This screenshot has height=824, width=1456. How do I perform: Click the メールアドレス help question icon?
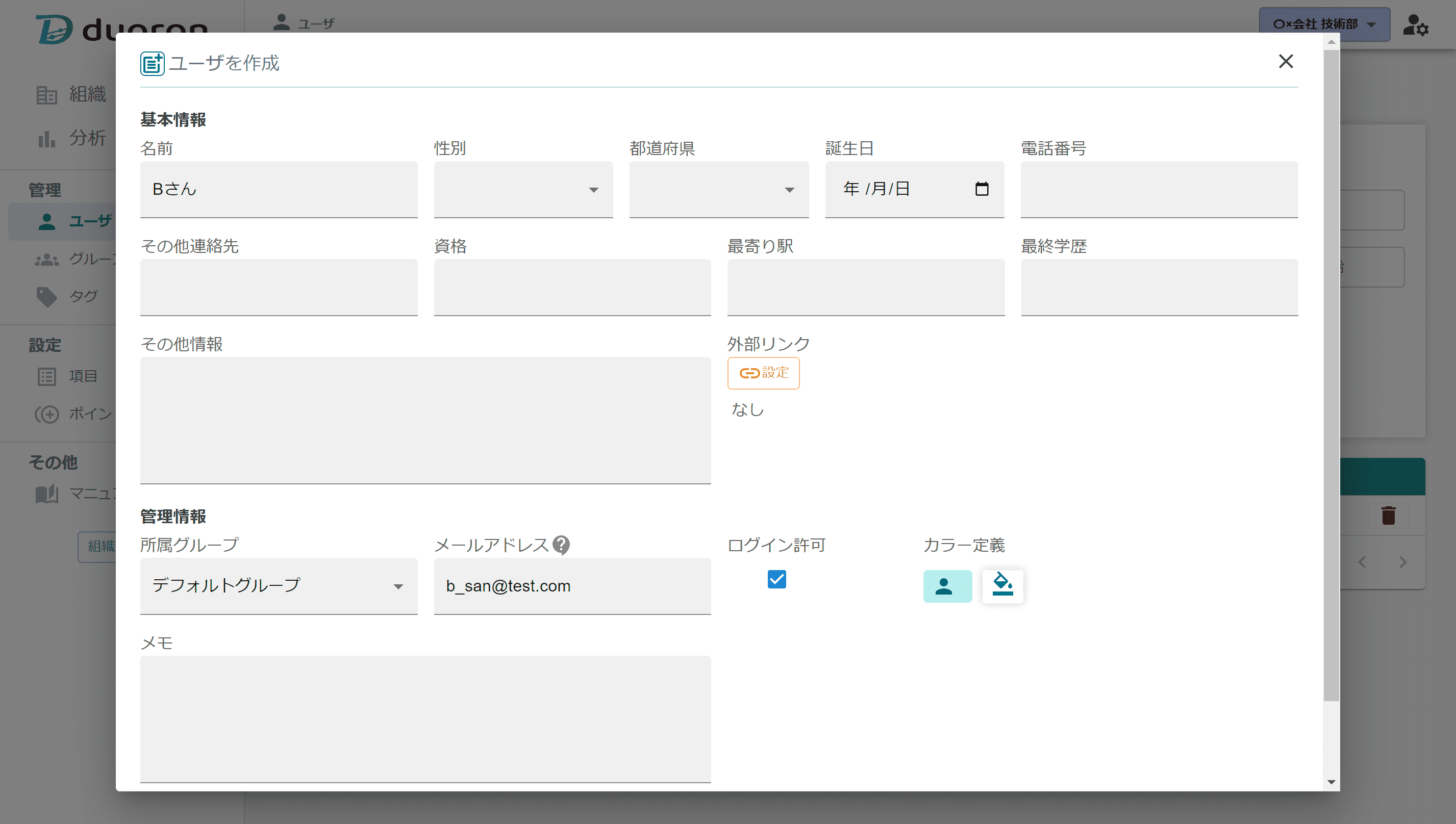(x=561, y=545)
